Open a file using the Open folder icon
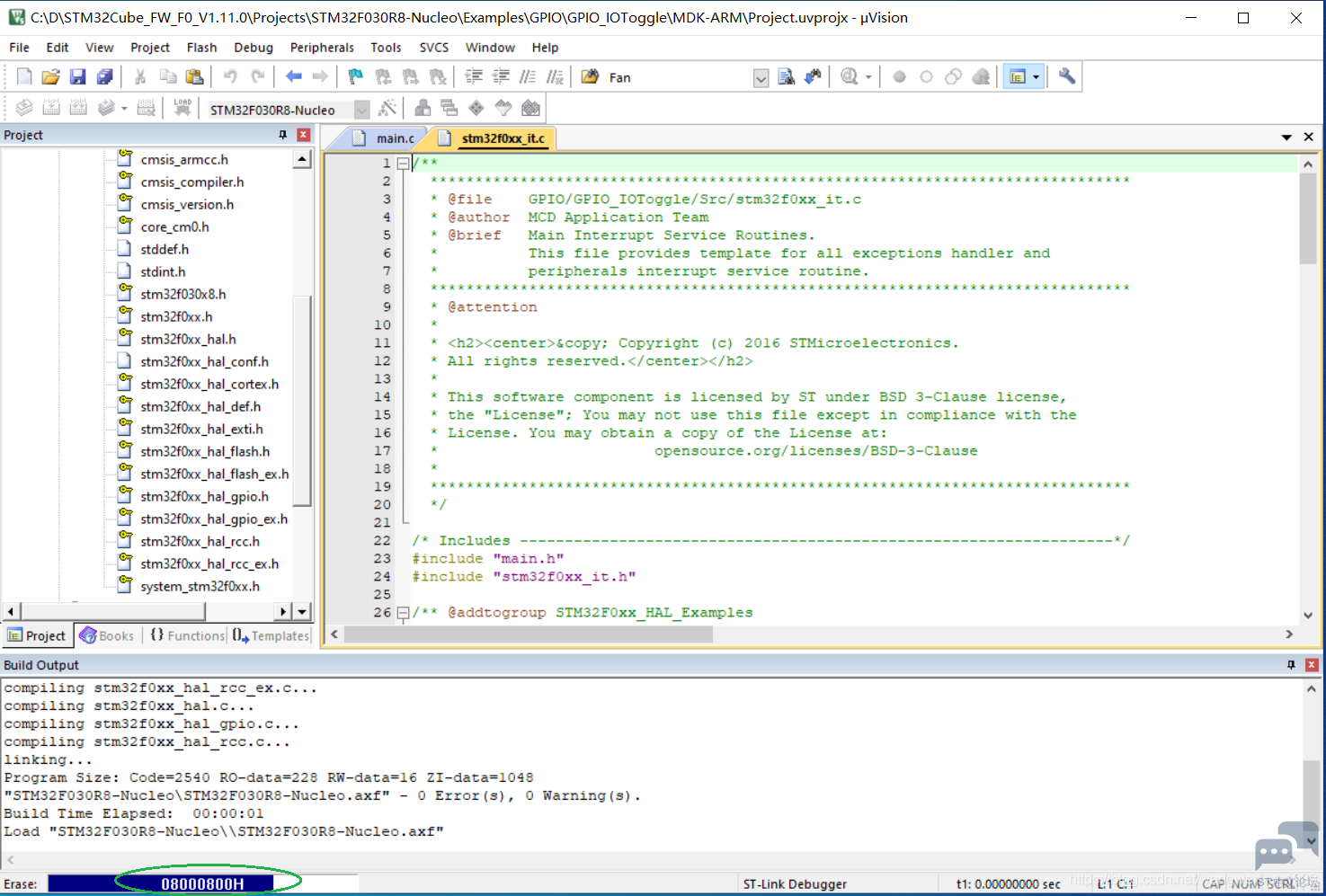This screenshot has width=1326, height=896. (x=51, y=77)
